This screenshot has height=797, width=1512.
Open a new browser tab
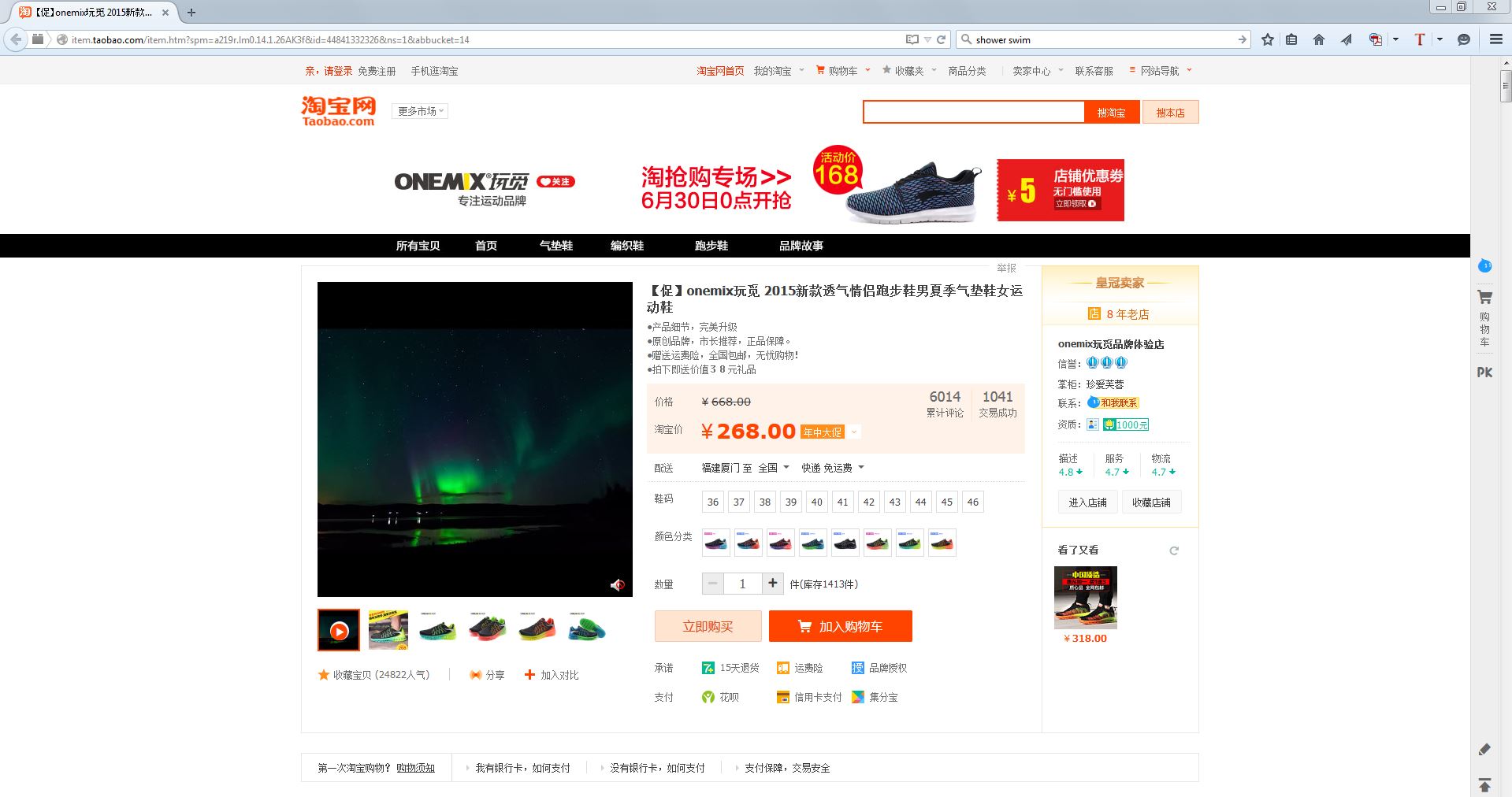(191, 12)
